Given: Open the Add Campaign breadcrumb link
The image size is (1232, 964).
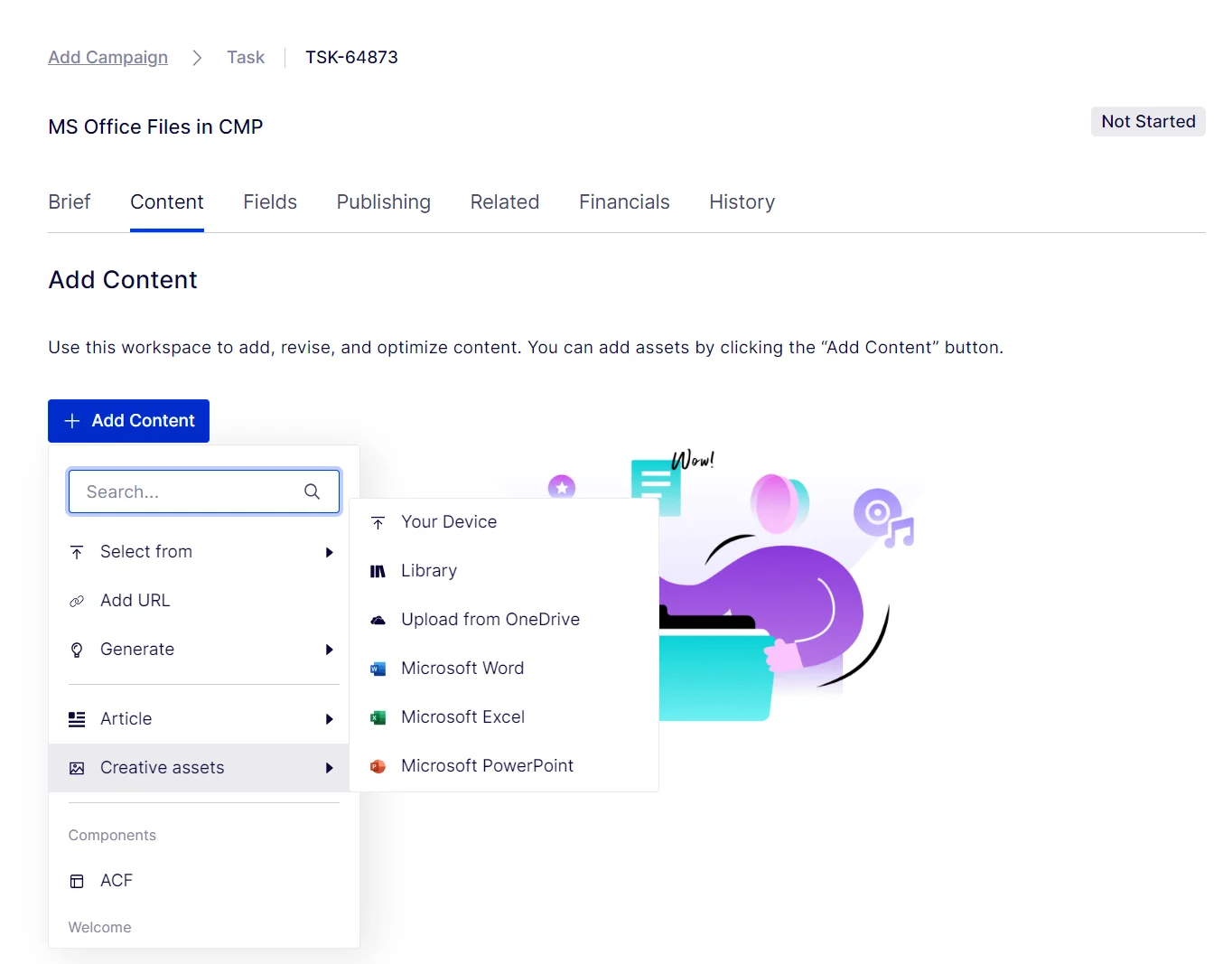Looking at the screenshot, I should coord(107,57).
